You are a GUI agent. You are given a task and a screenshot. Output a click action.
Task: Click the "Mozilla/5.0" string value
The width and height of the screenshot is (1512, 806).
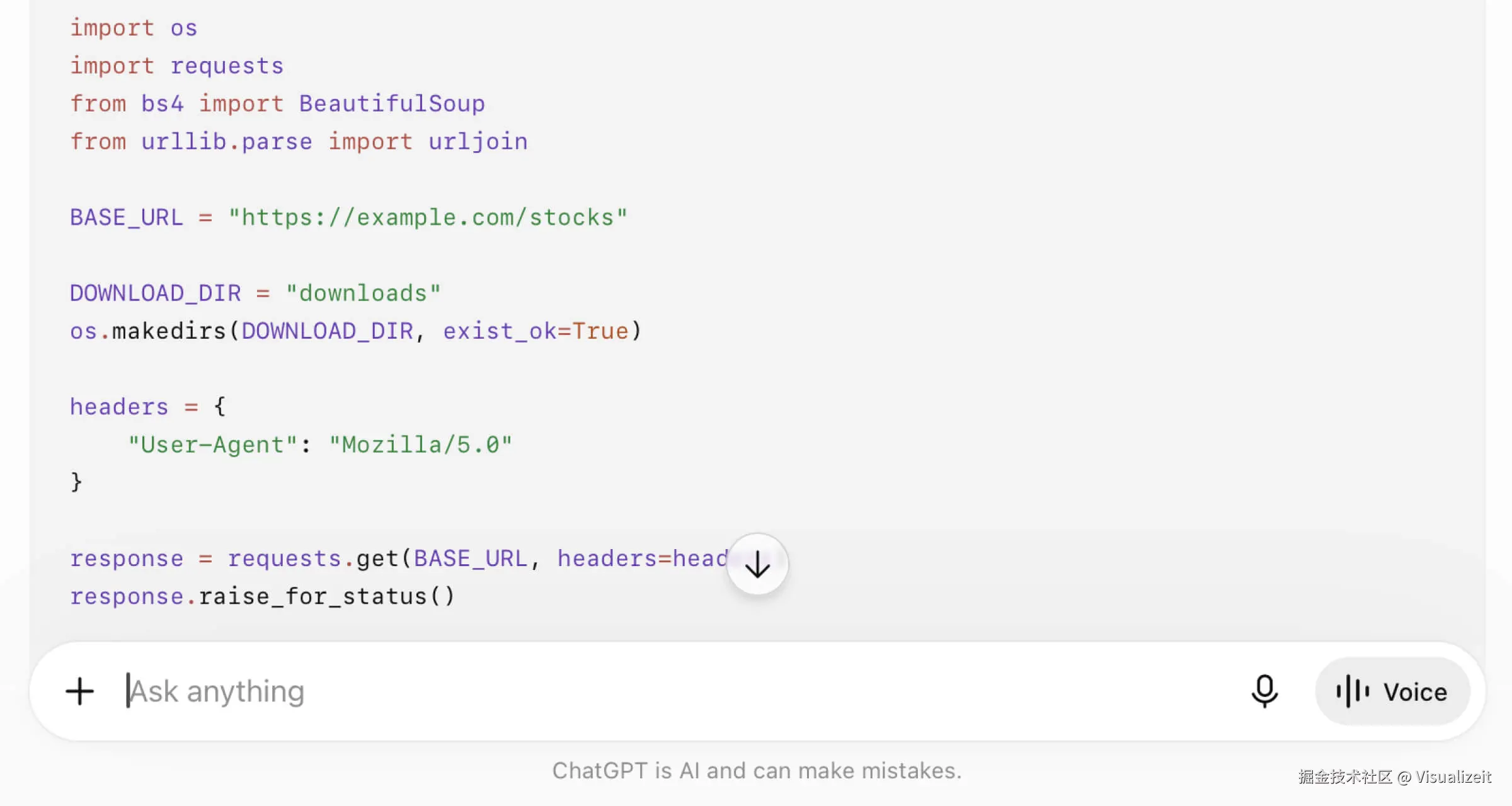click(421, 445)
